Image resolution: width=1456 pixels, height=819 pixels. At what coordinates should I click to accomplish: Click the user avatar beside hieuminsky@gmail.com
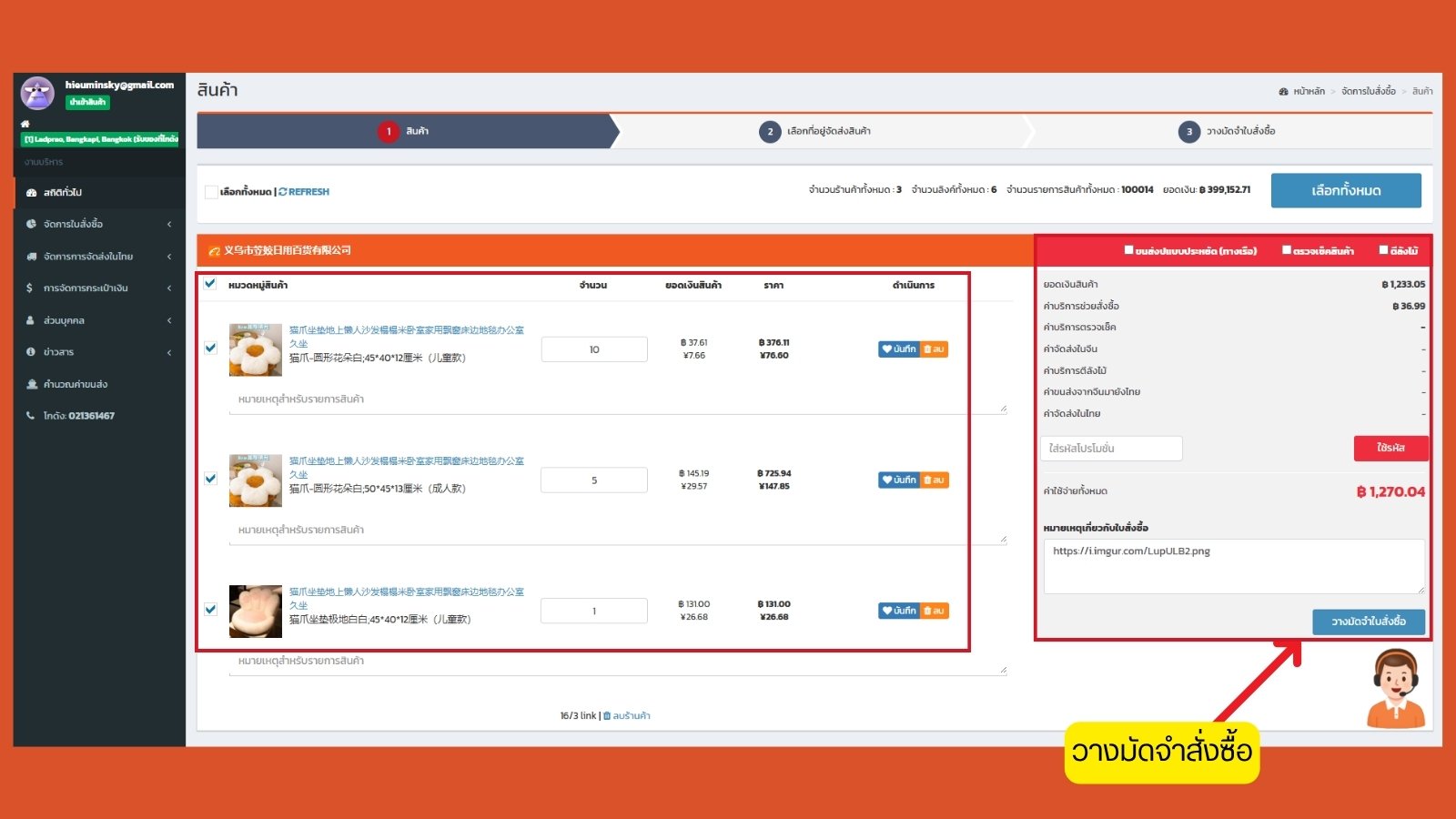coord(37,93)
